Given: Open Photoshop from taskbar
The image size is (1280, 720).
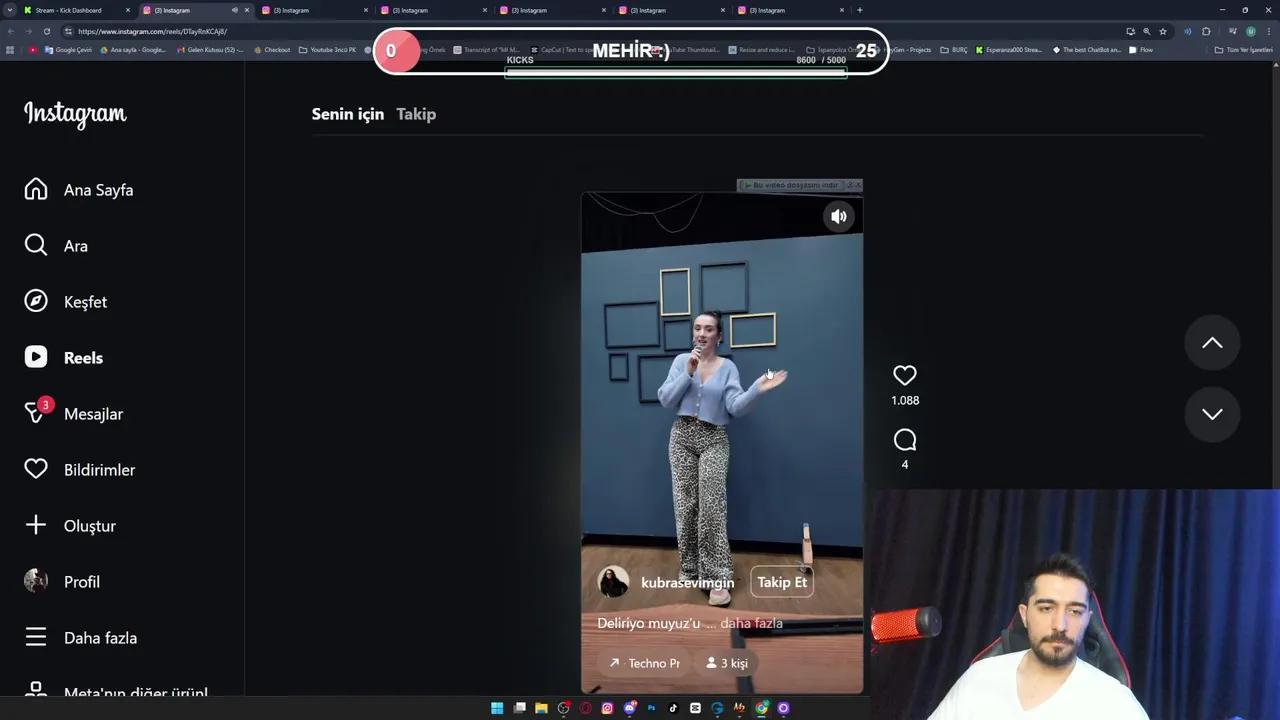Looking at the screenshot, I should pyautogui.click(x=651, y=708).
